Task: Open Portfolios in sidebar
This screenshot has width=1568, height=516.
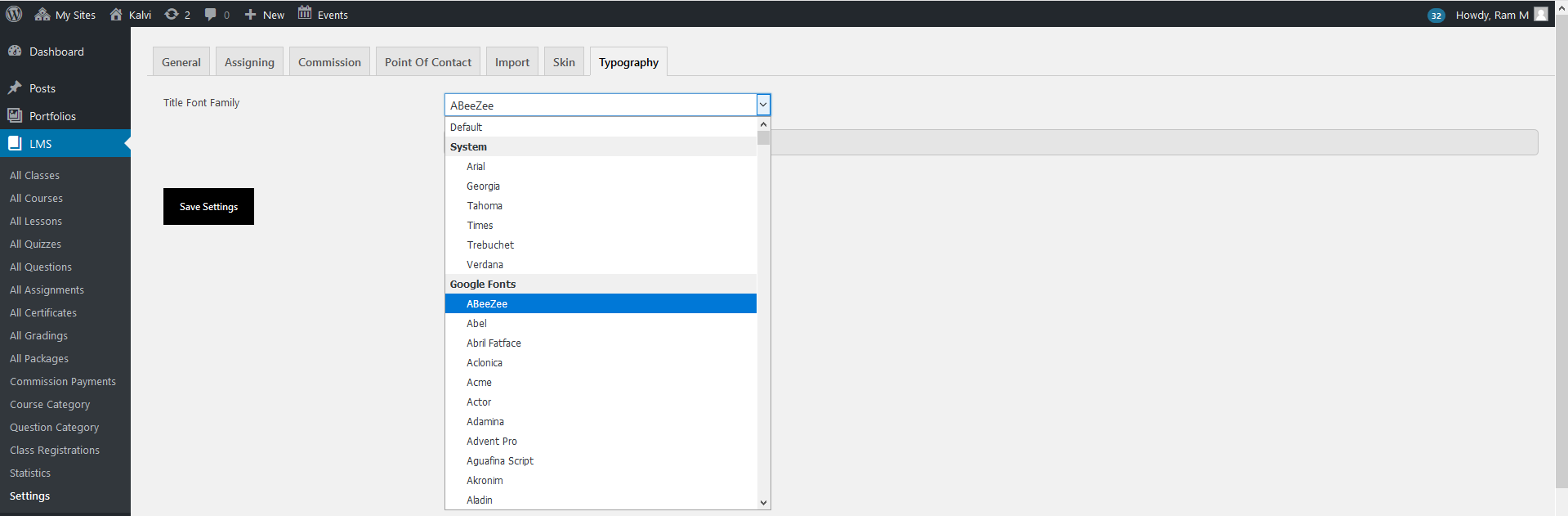Action: pos(65,116)
